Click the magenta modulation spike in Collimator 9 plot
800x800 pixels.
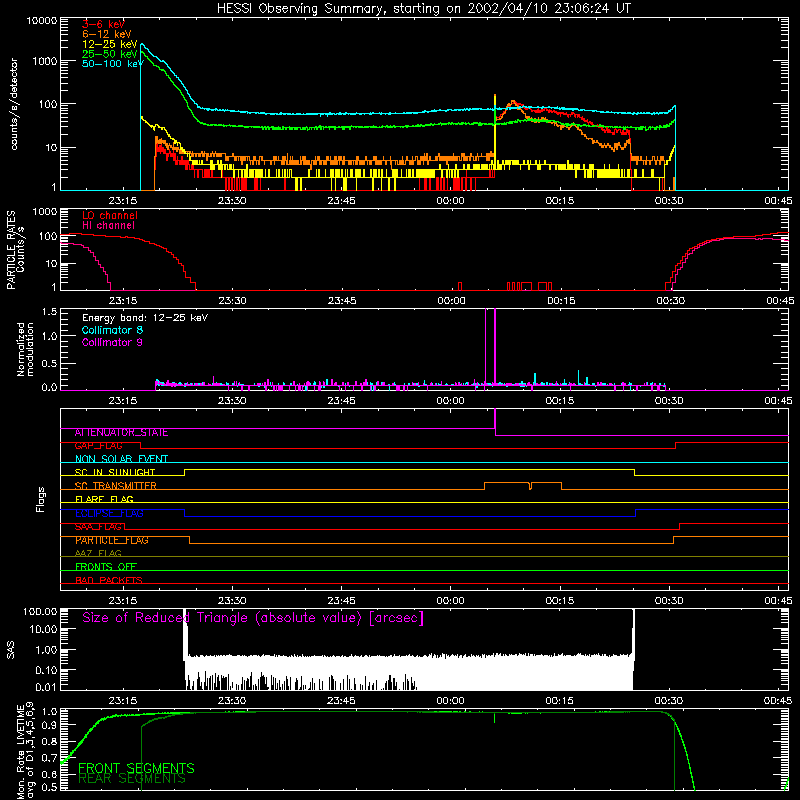[x=495, y=347]
